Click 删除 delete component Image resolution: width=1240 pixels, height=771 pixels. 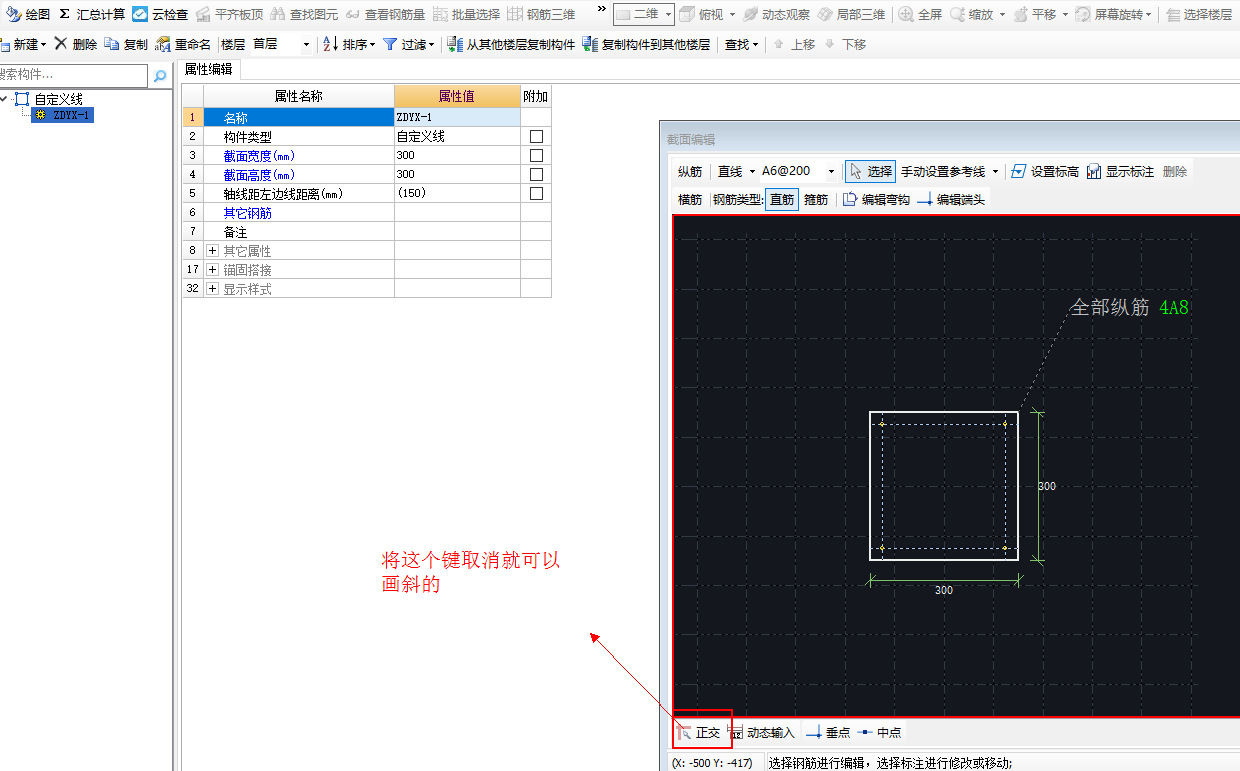76,45
